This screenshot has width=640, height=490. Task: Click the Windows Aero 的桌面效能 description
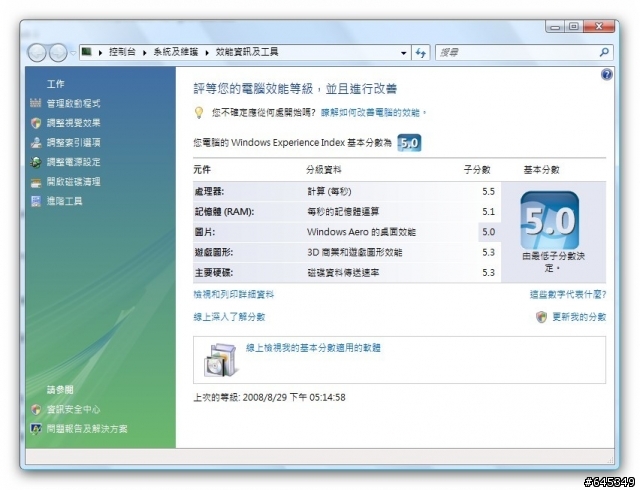point(361,232)
